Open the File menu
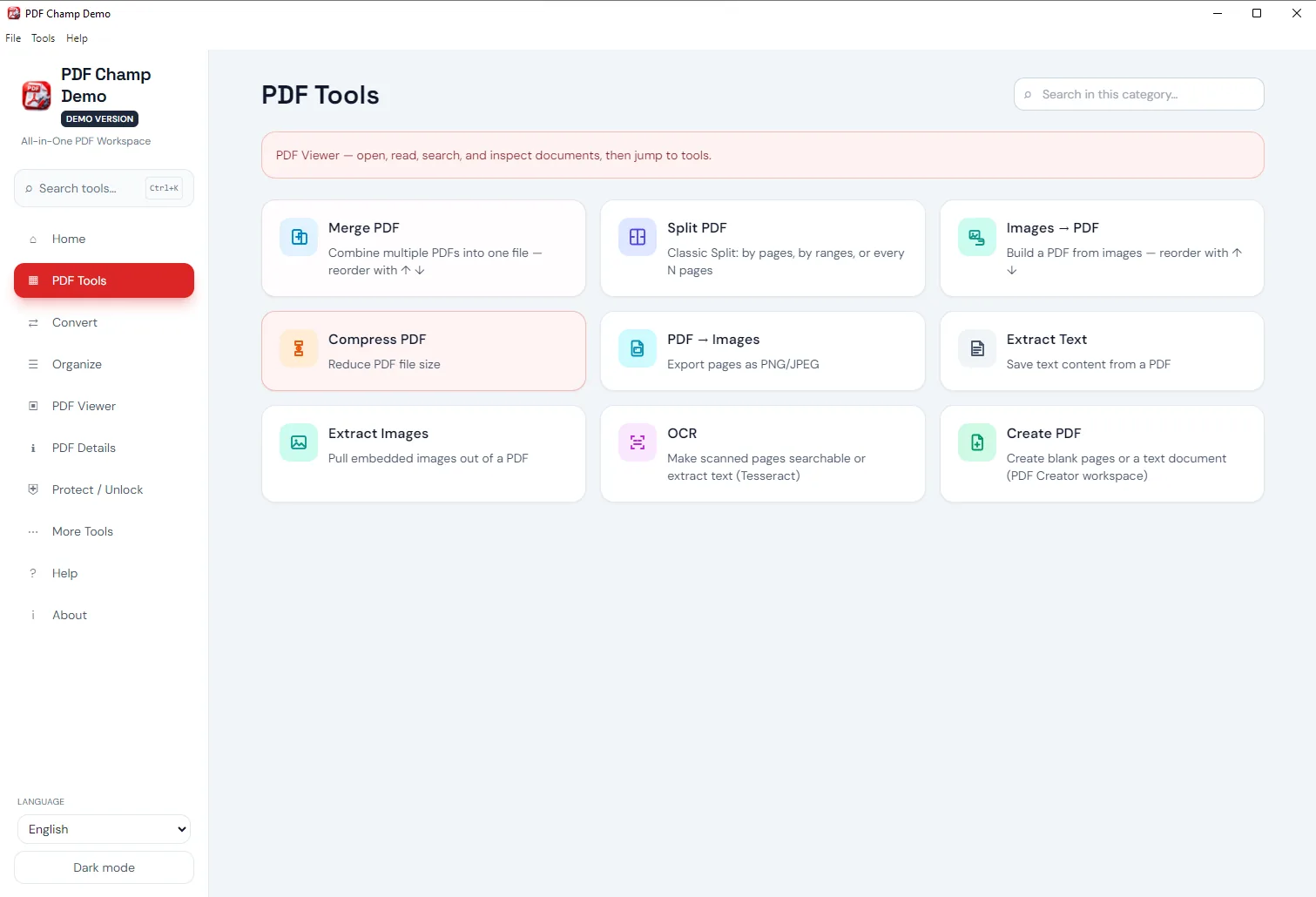 [13, 38]
